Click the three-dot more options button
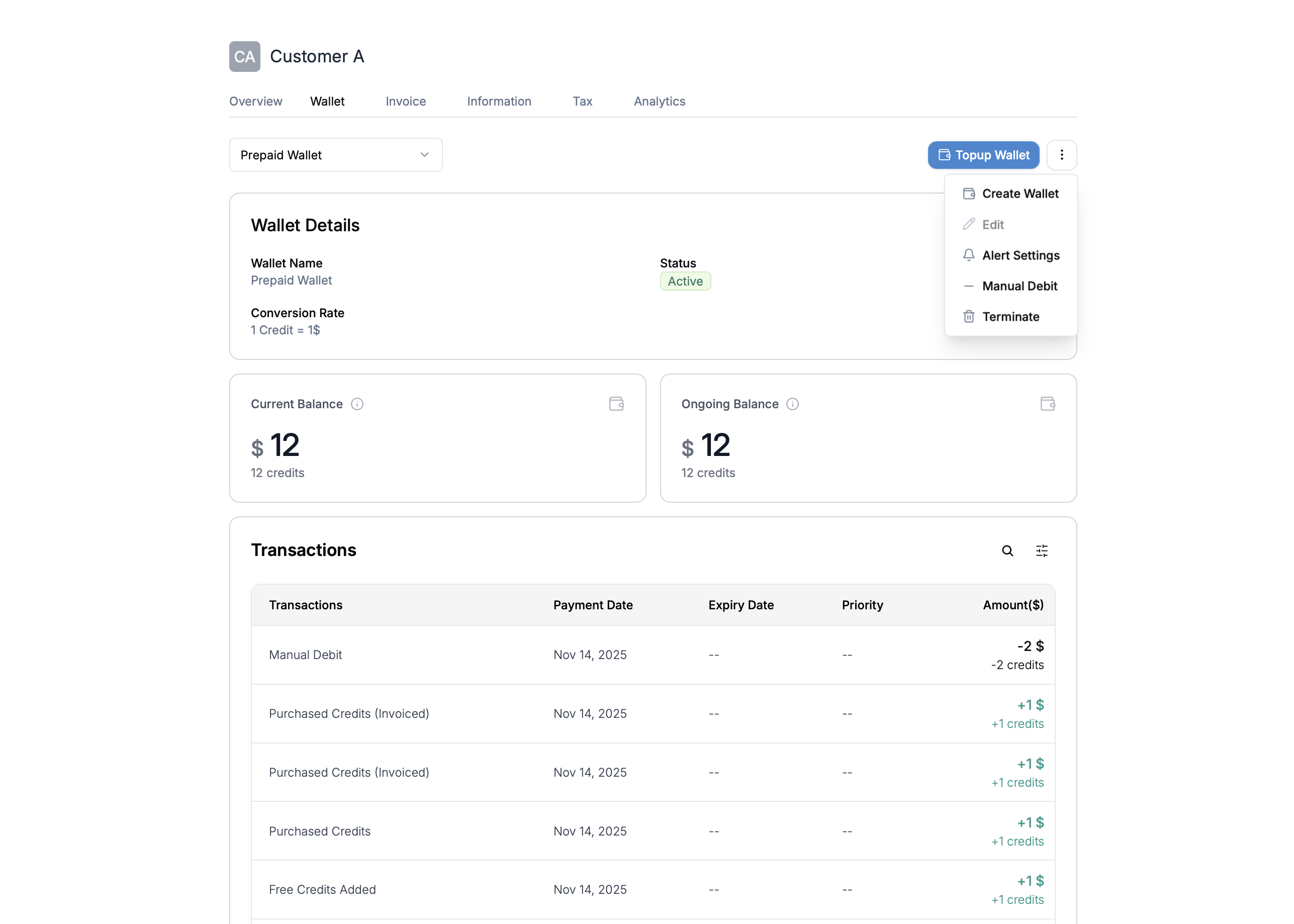 (x=1061, y=155)
